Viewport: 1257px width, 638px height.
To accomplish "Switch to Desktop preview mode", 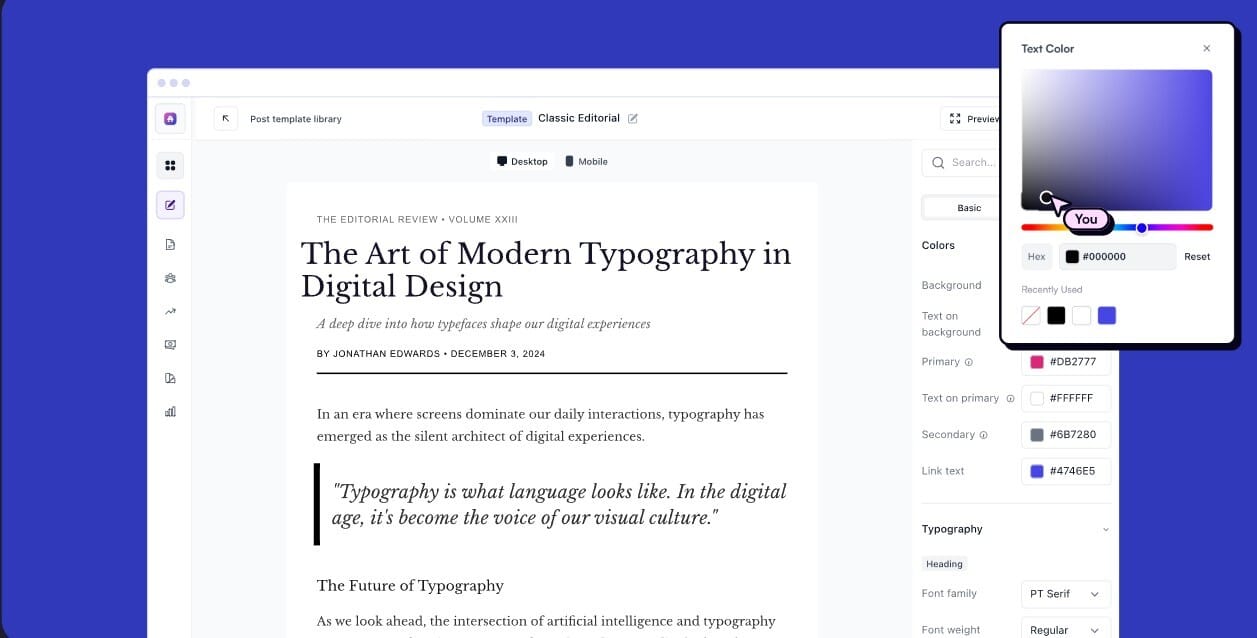I will [523, 161].
